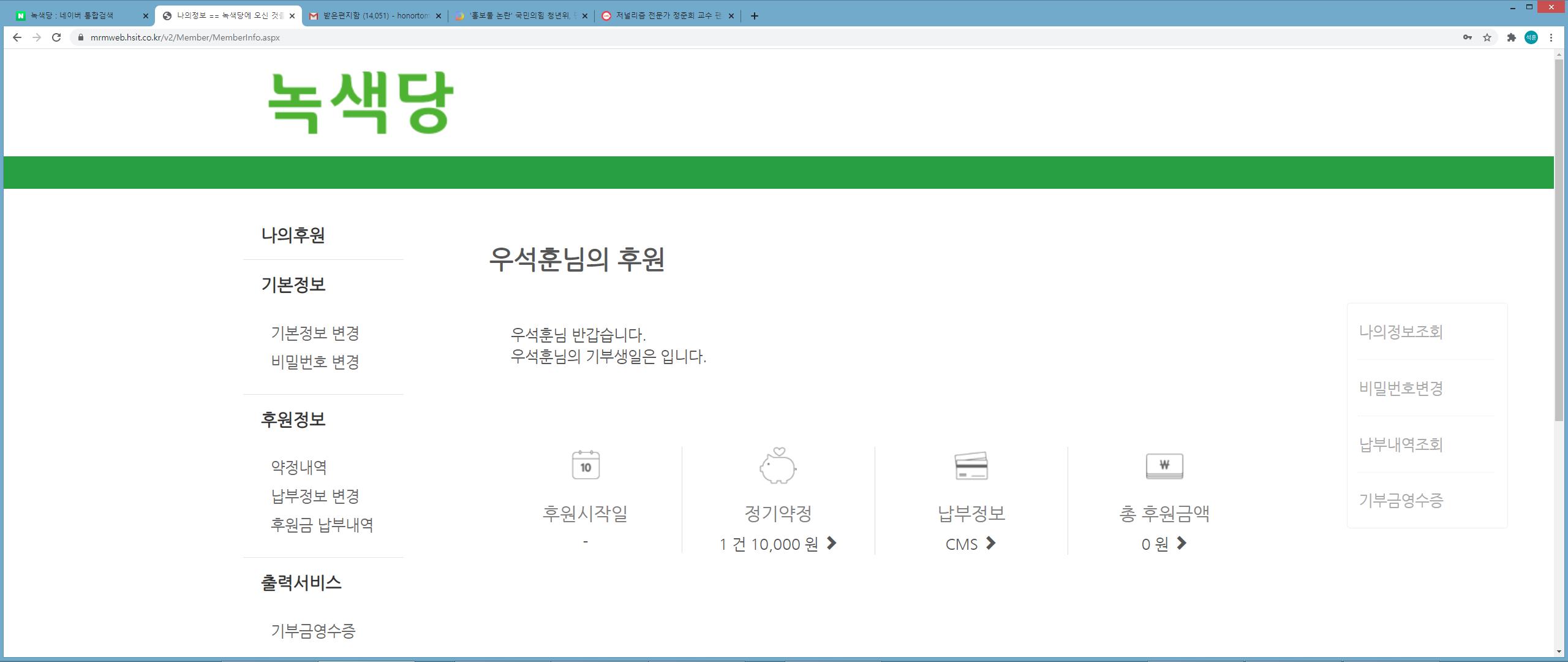Click the calendar icon above 후원시작일

click(585, 465)
